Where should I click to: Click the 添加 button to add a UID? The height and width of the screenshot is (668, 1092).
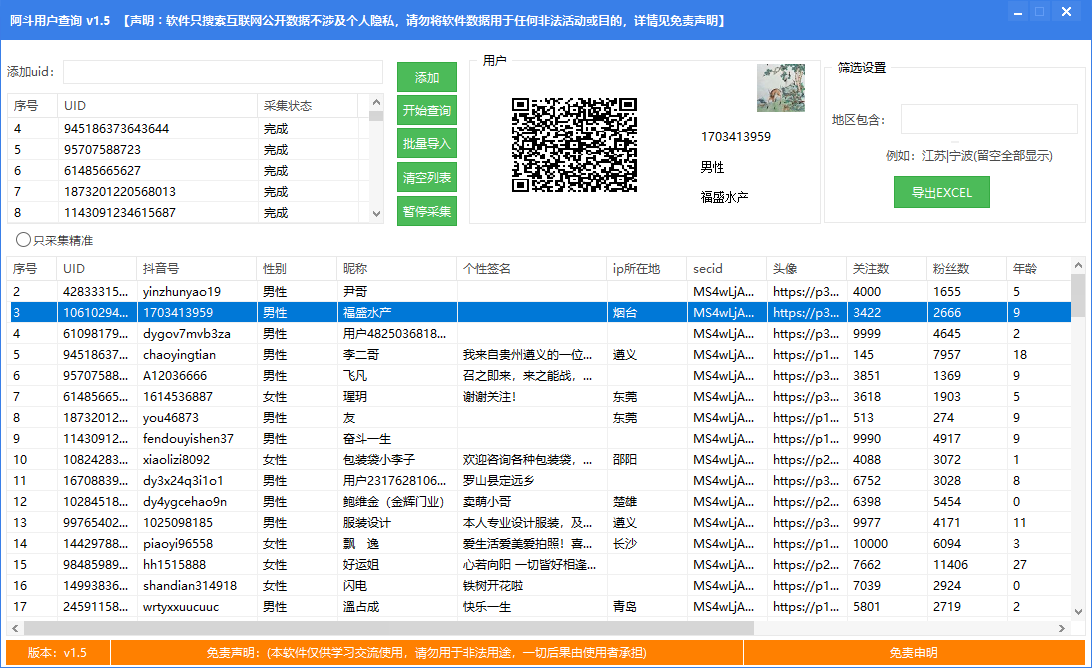coord(426,76)
